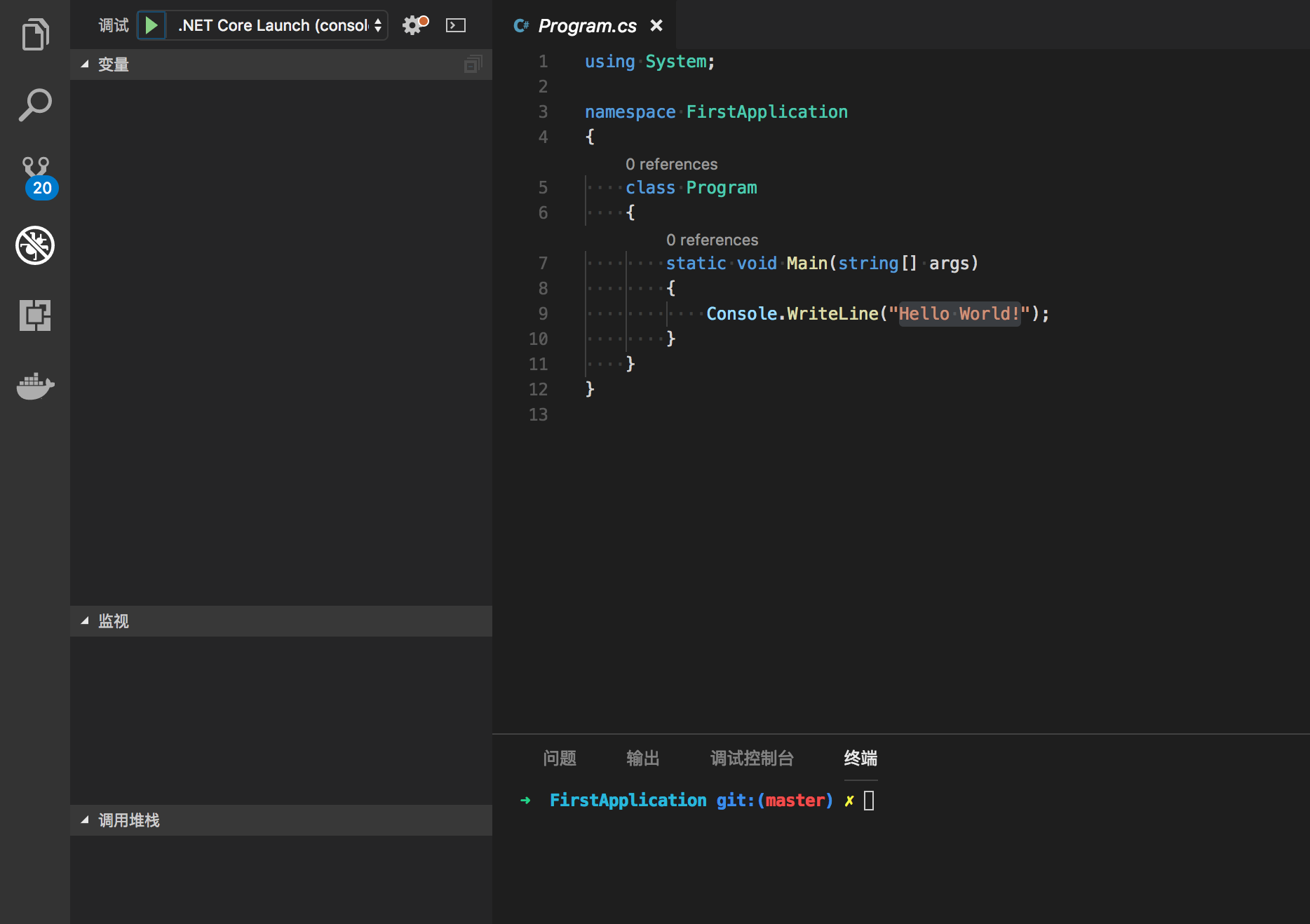Collapse the 调用堆栈 section
The width and height of the screenshot is (1310, 924).
(281, 820)
